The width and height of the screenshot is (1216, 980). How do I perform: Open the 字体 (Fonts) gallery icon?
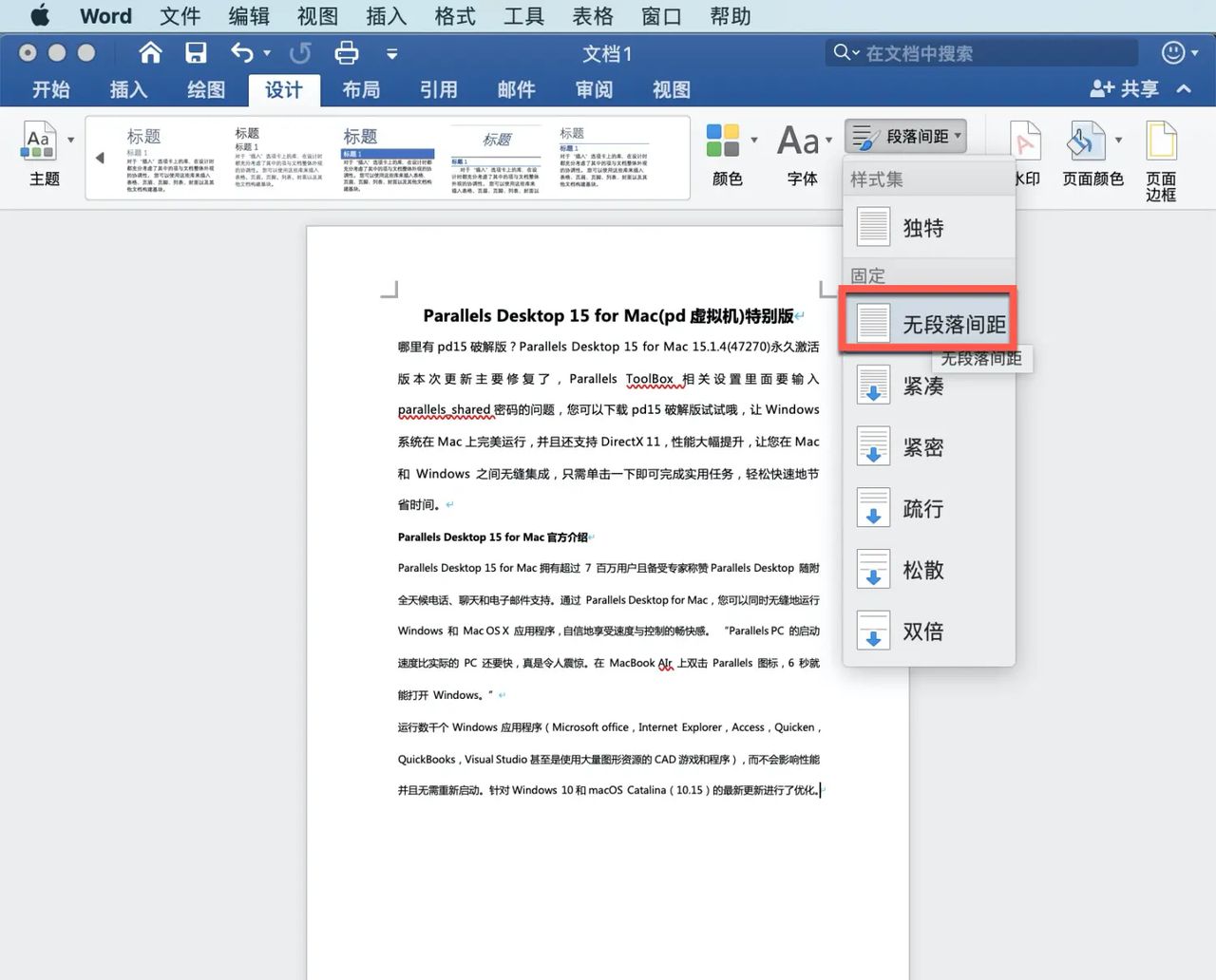799,142
